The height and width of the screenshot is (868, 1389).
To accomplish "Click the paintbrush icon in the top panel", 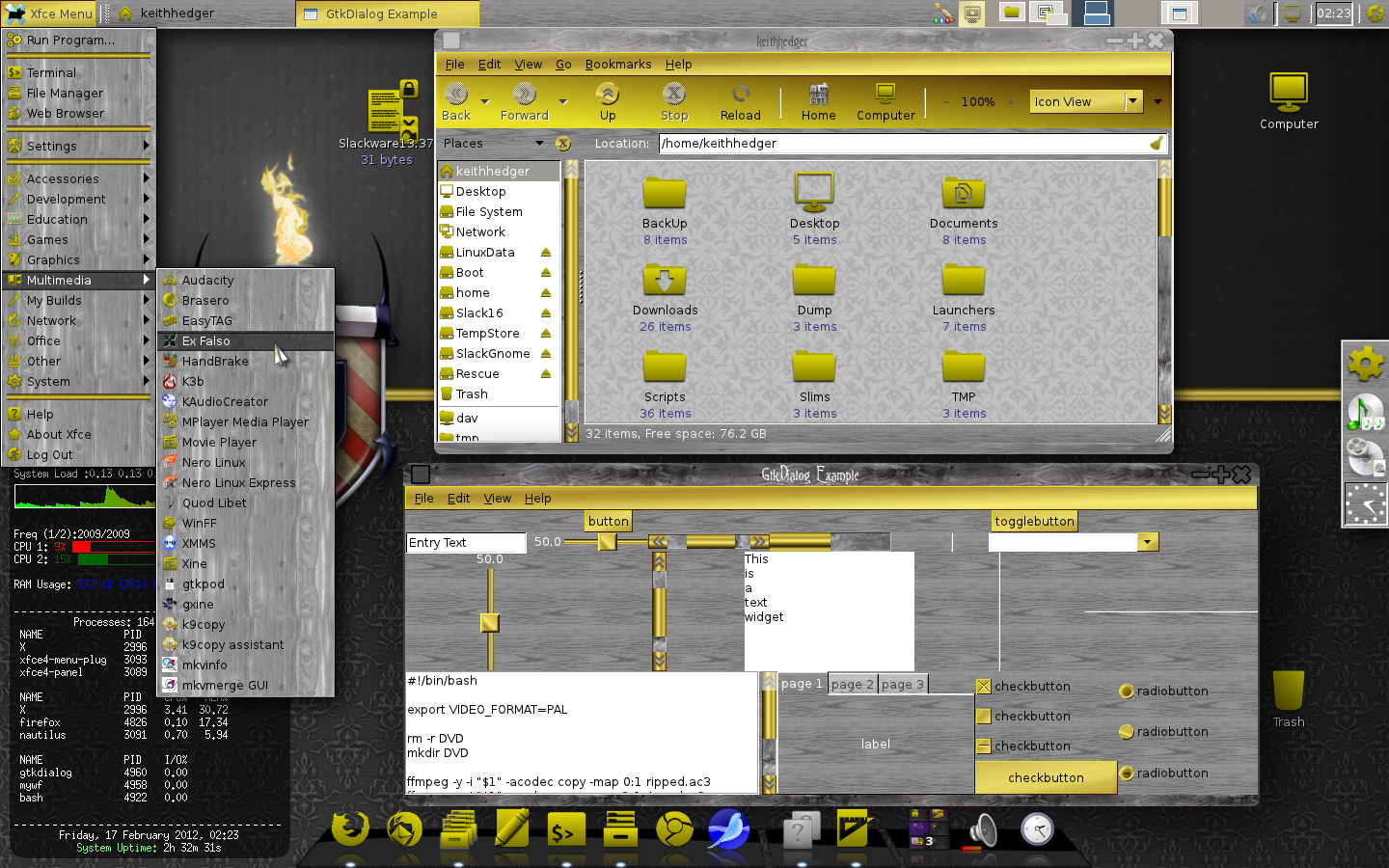I will [x=942, y=14].
